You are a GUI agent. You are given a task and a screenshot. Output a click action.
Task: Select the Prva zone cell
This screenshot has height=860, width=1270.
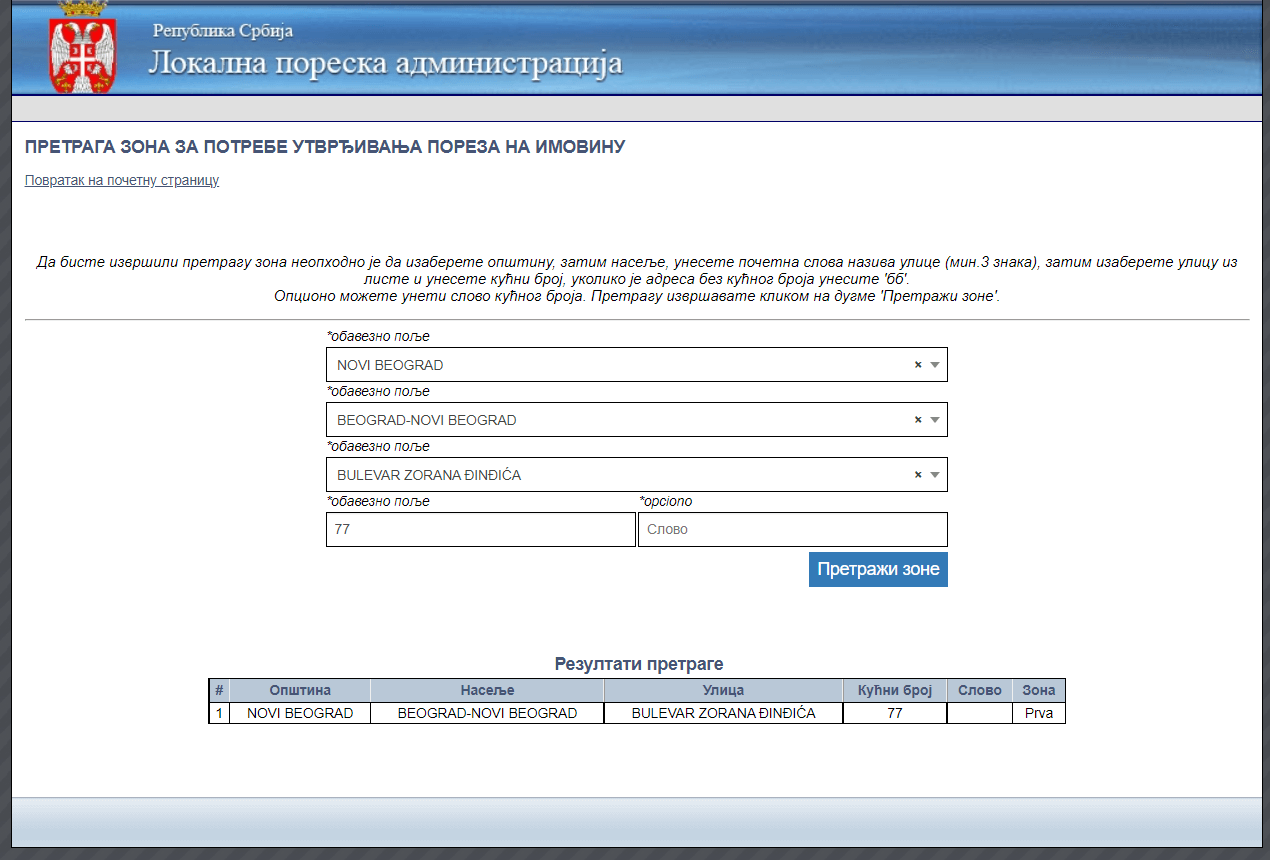(1039, 713)
